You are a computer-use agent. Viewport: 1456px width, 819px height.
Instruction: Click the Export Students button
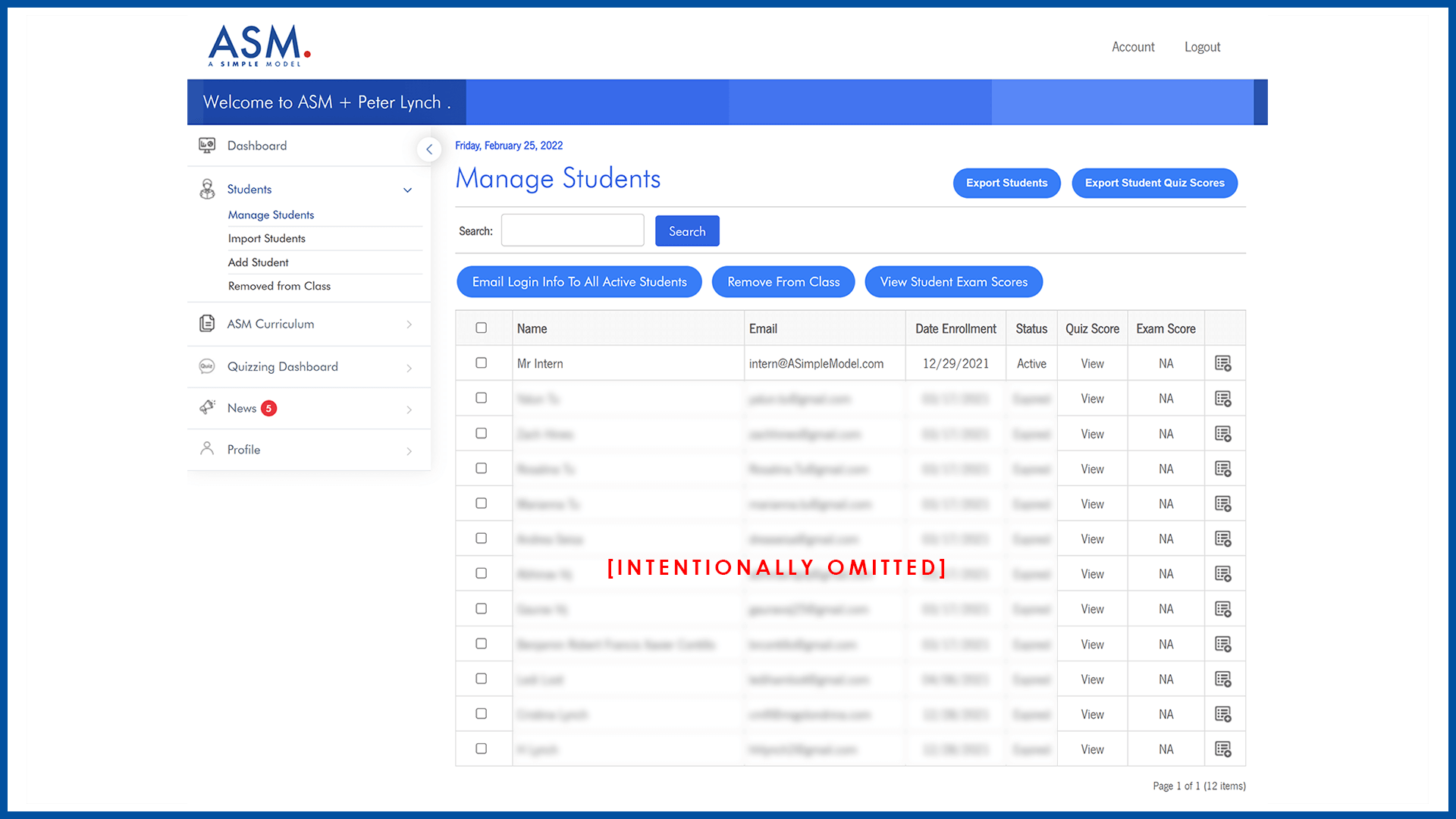1006,183
